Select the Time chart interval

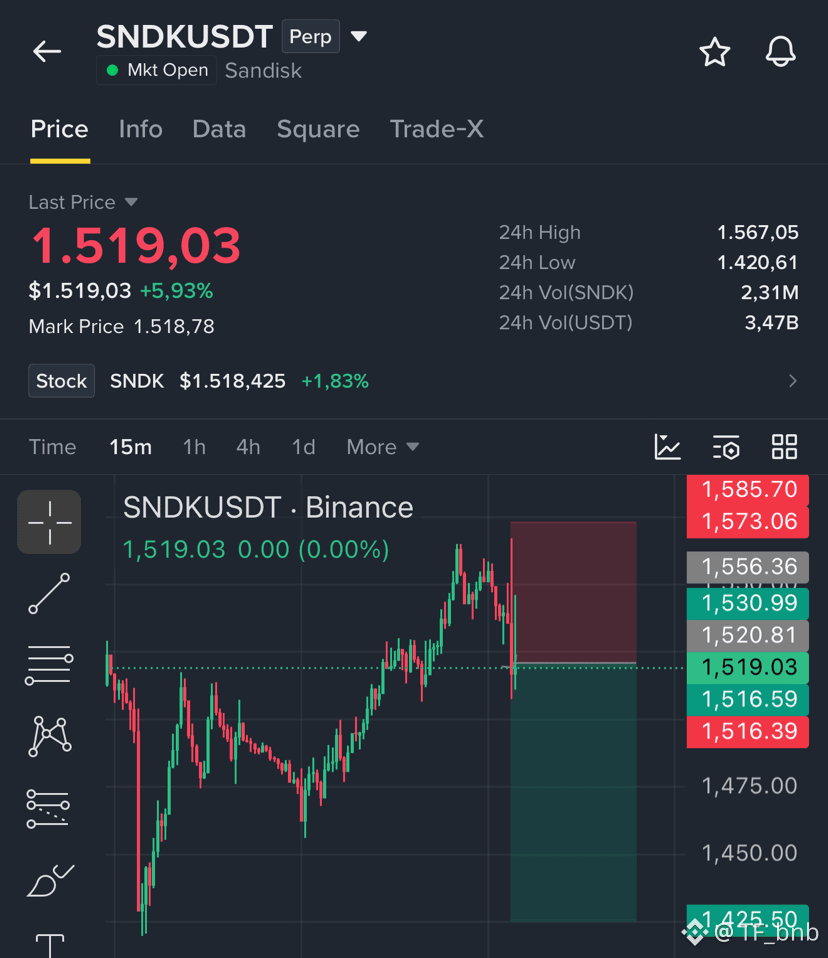pos(53,447)
